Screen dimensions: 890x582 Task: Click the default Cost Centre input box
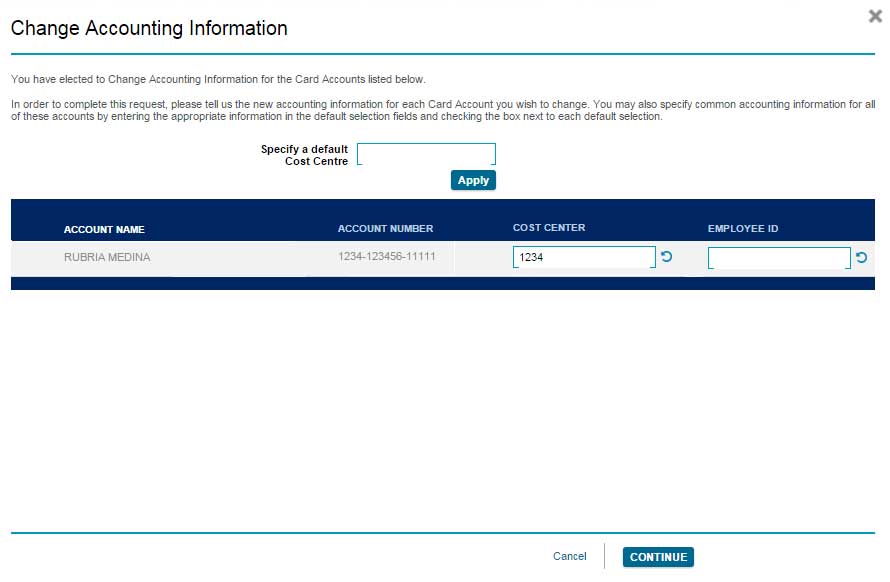(x=426, y=154)
